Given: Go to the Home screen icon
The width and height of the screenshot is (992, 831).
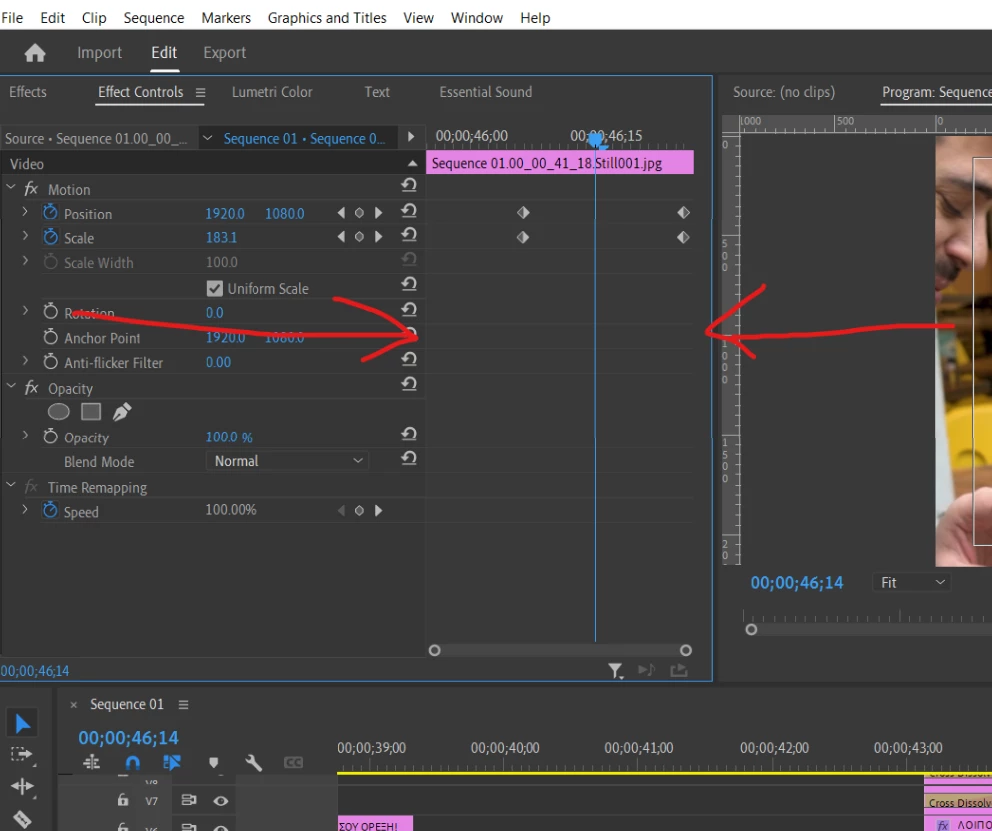Looking at the screenshot, I should point(35,52).
